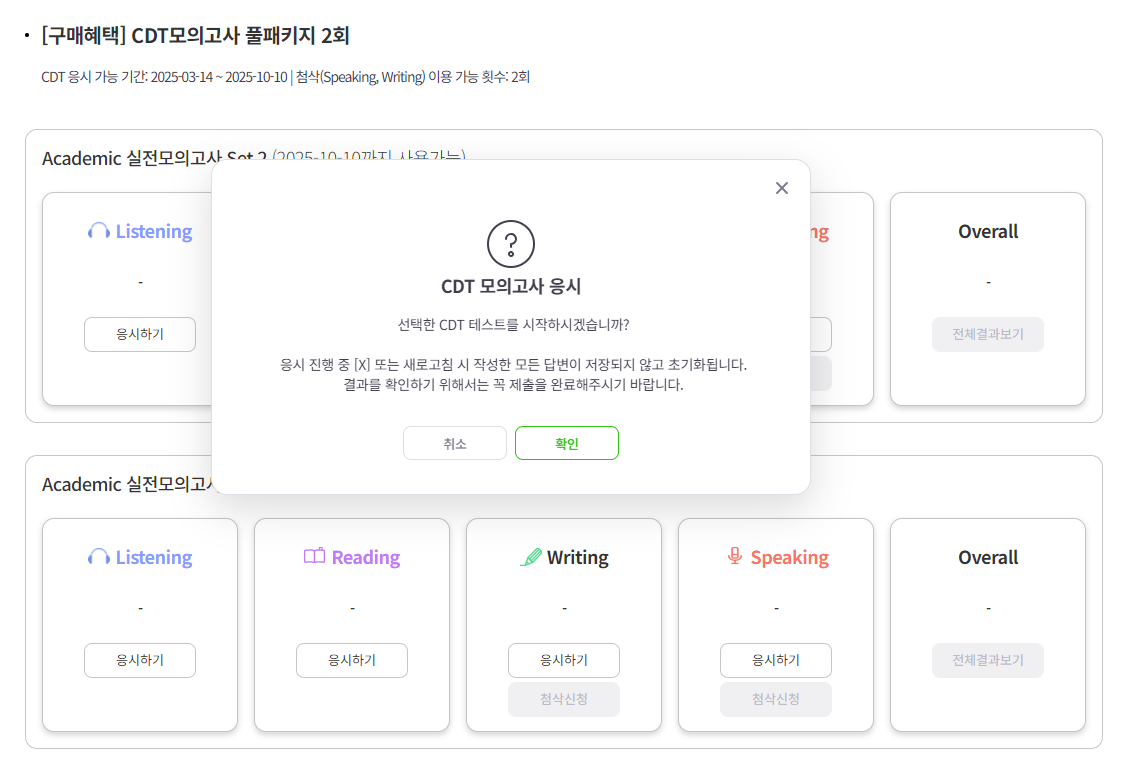Select the CDT모의고사 풀패키지 2회 heading
Viewport: 1123px width, 760px height.
click(196, 35)
